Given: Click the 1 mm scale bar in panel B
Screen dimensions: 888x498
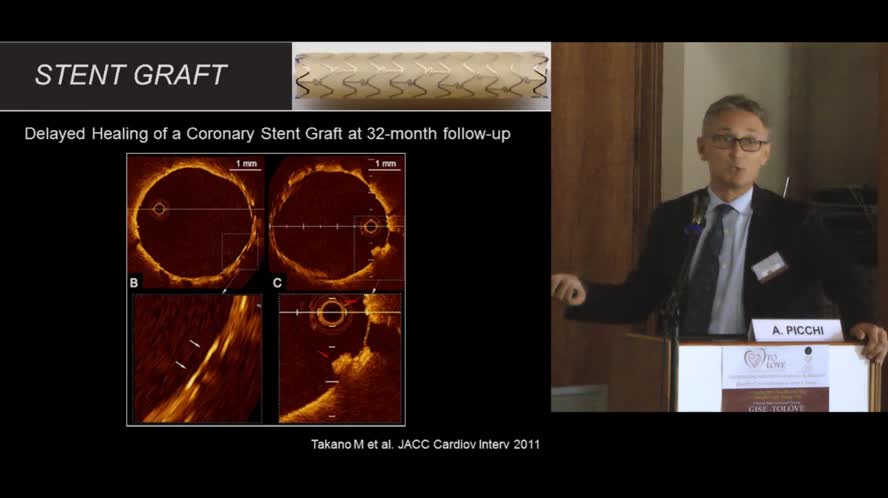Looking at the screenshot, I should pos(244,165).
